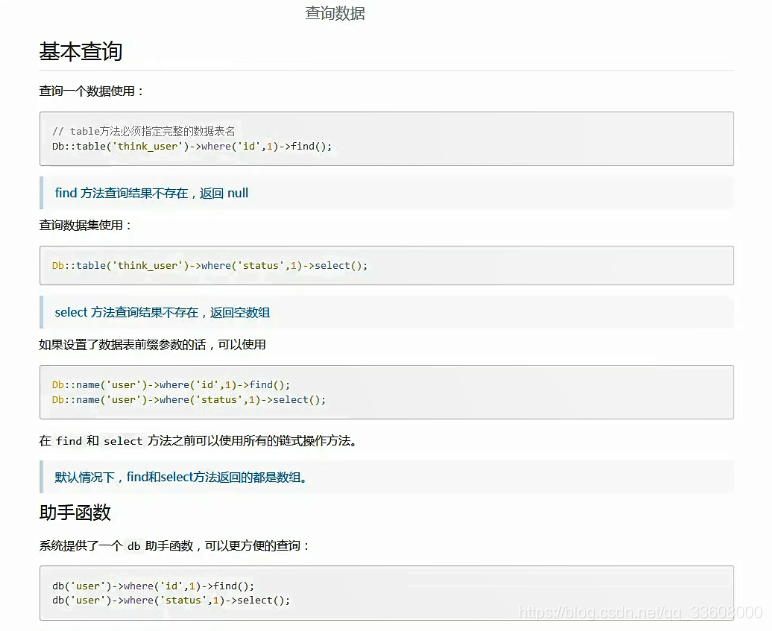
Task: Click code line db('user')->where('id',1)->find();
Action: 153,586
